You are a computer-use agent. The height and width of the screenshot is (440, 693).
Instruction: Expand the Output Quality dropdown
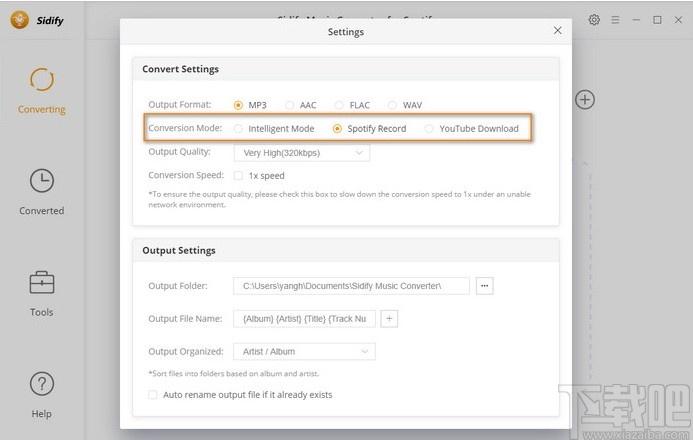pyautogui.click(x=302, y=153)
